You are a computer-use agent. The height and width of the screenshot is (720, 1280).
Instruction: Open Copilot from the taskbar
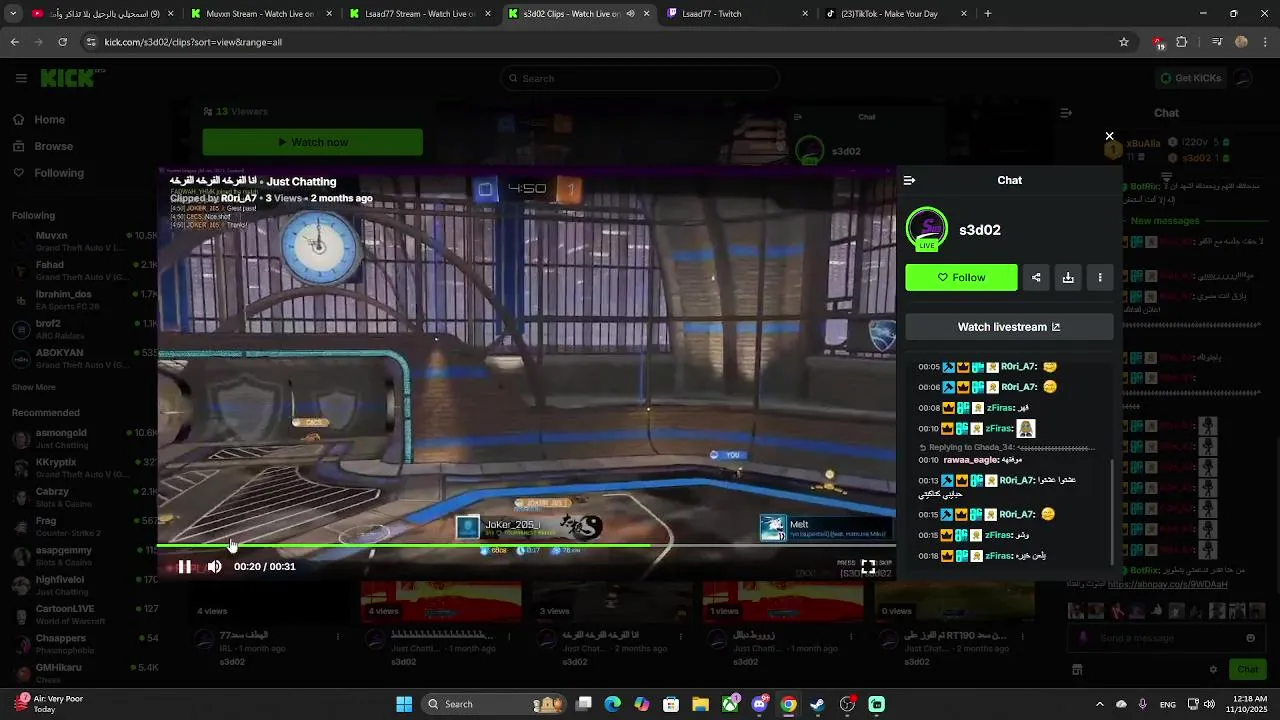click(642, 704)
